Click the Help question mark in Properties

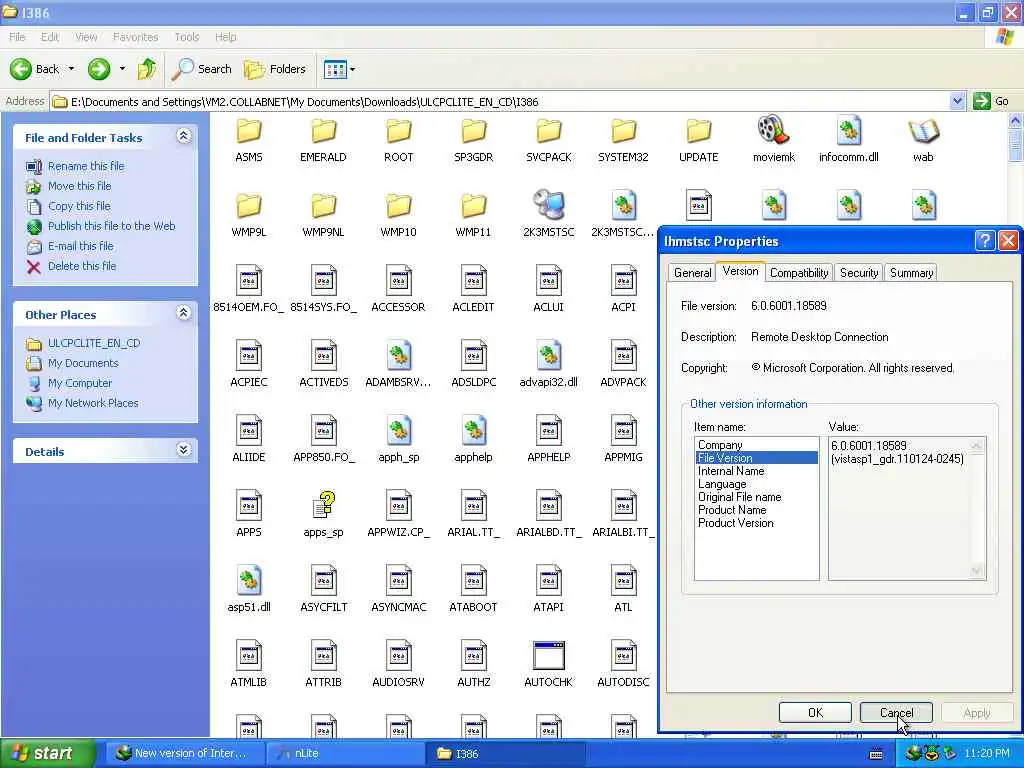(x=984, y=241)
